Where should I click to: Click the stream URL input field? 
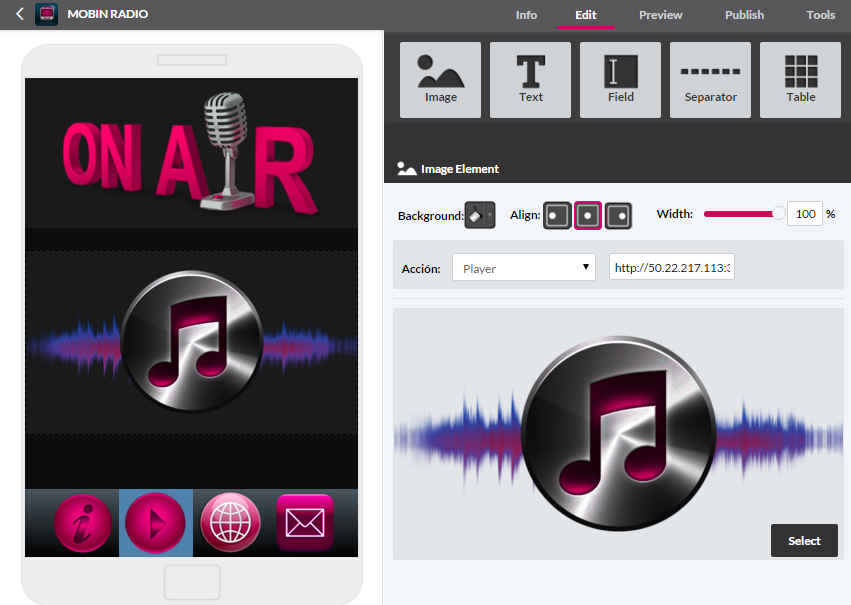(x=671, y=268)
